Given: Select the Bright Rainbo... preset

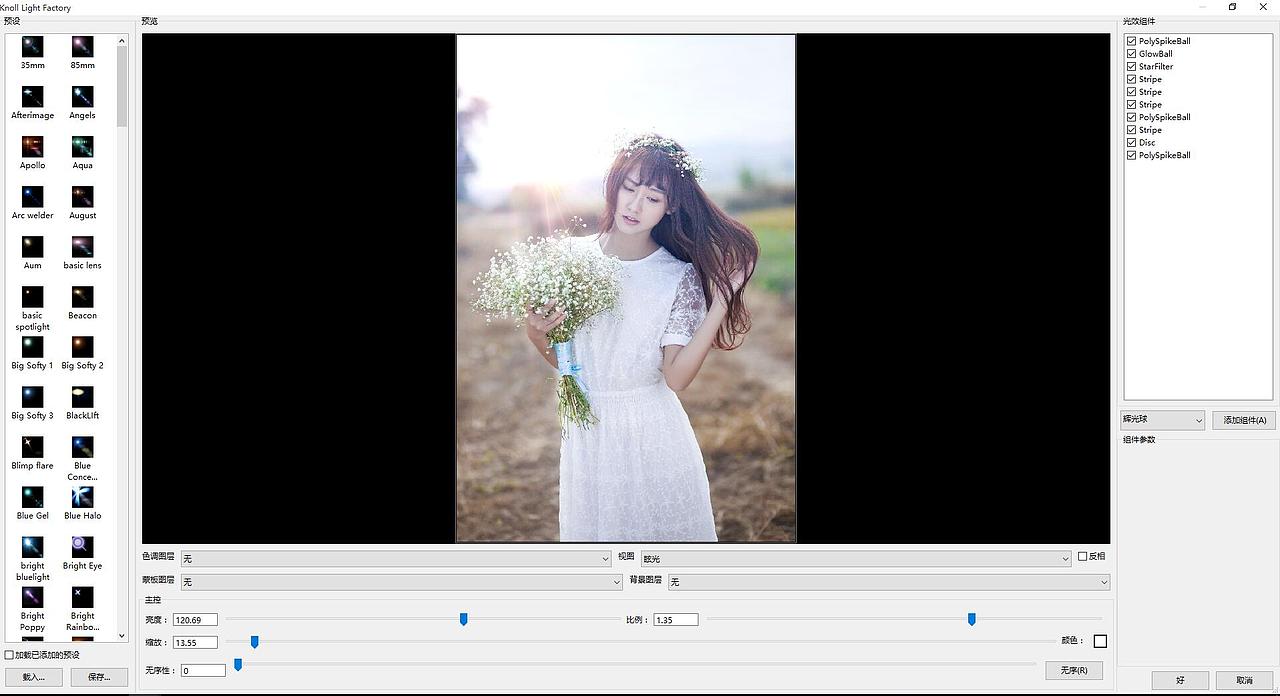Looking at the screenshot, I should click(82, 597).
